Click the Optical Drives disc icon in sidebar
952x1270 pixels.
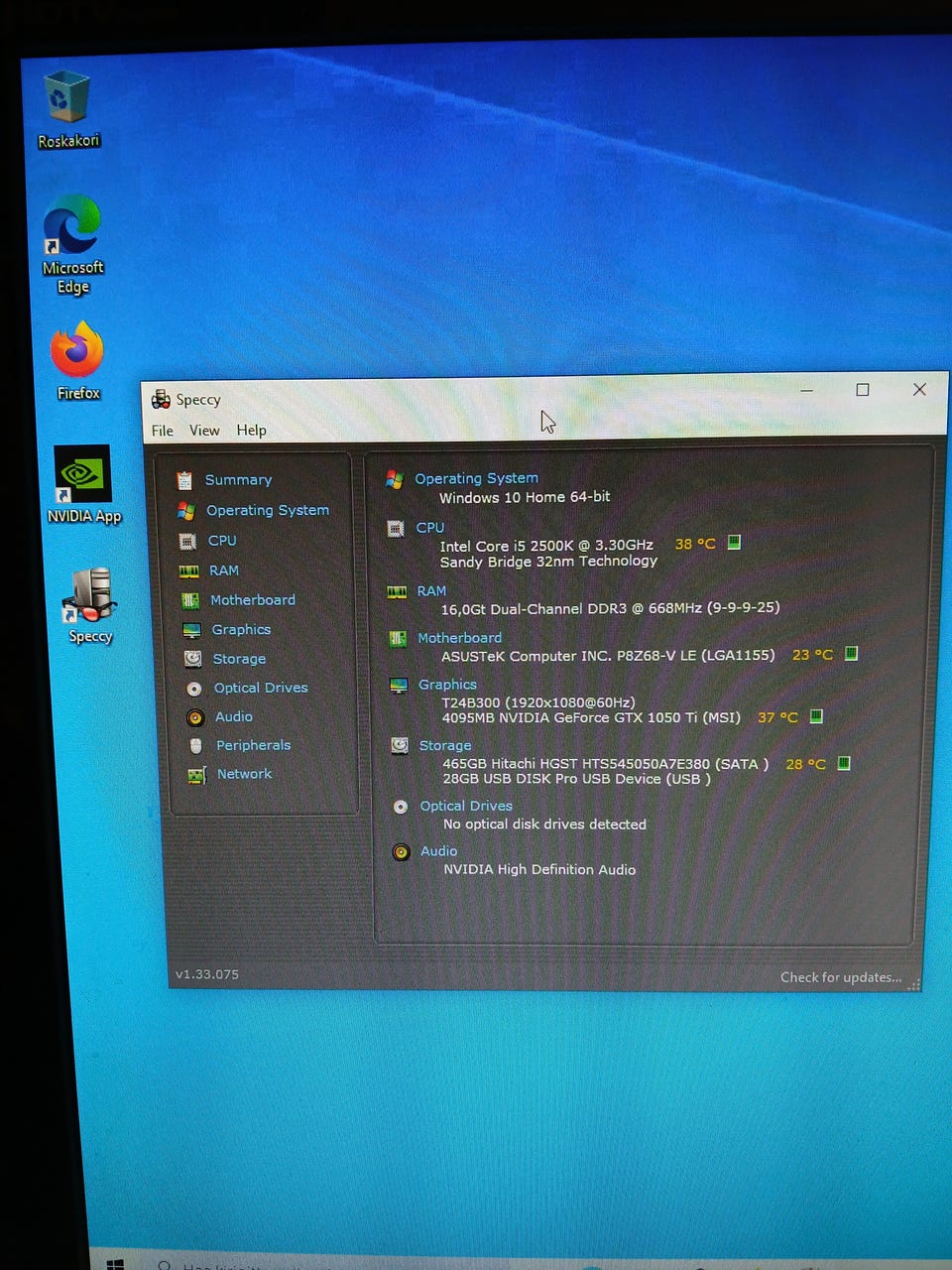click(x=194, y=688)
